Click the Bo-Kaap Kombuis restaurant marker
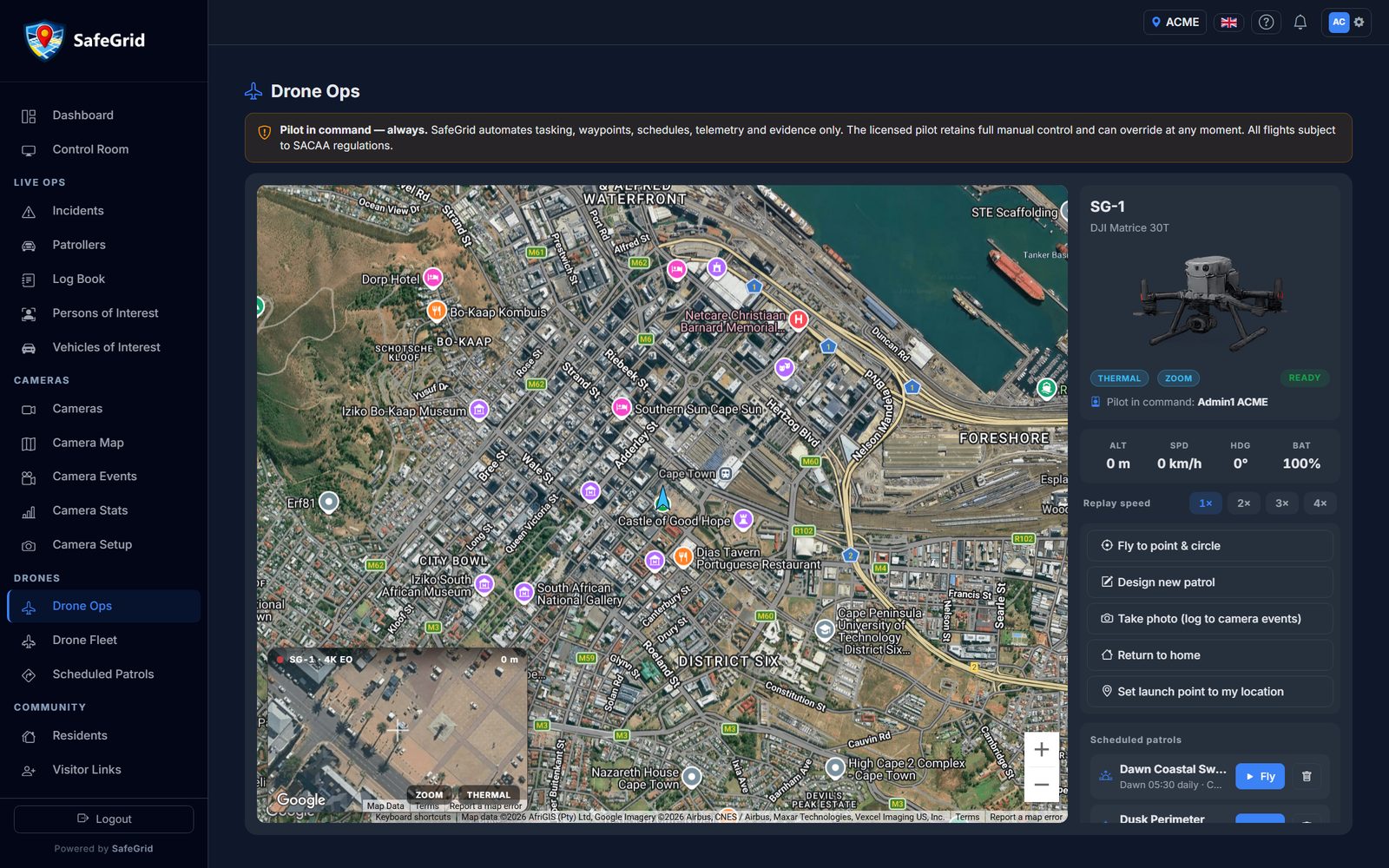Screen dimensions: 1389x868 click(x=437, y=310)
